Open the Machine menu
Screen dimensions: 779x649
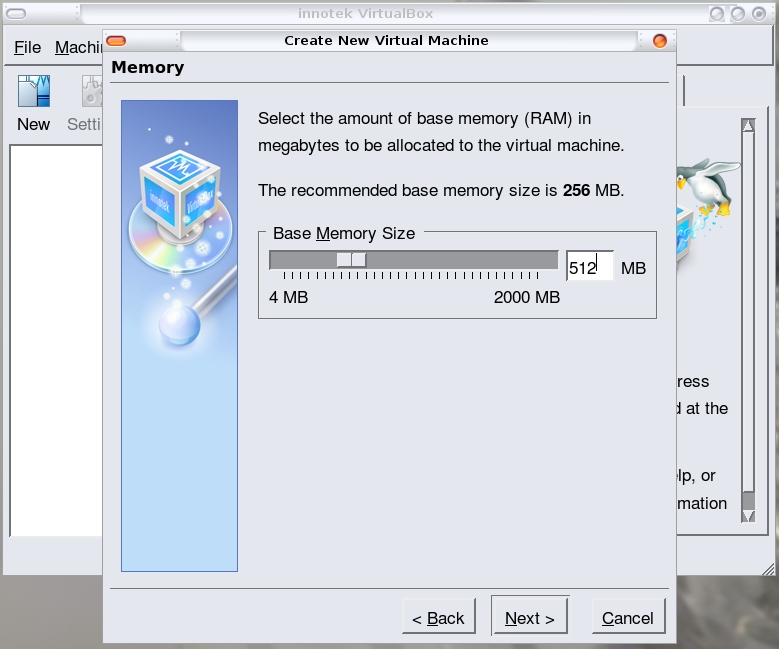[78, 47]
